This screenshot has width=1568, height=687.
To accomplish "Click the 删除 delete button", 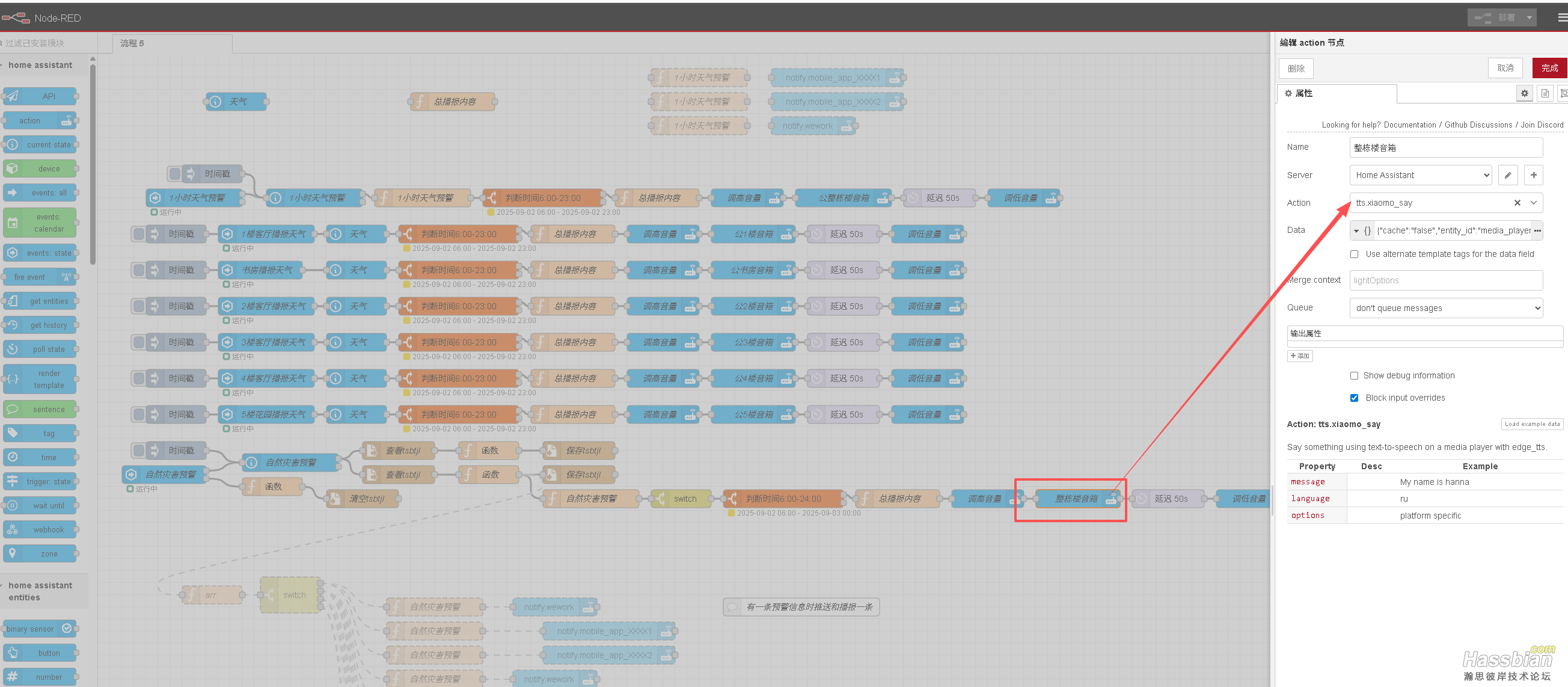I will tap(1296, 68).
